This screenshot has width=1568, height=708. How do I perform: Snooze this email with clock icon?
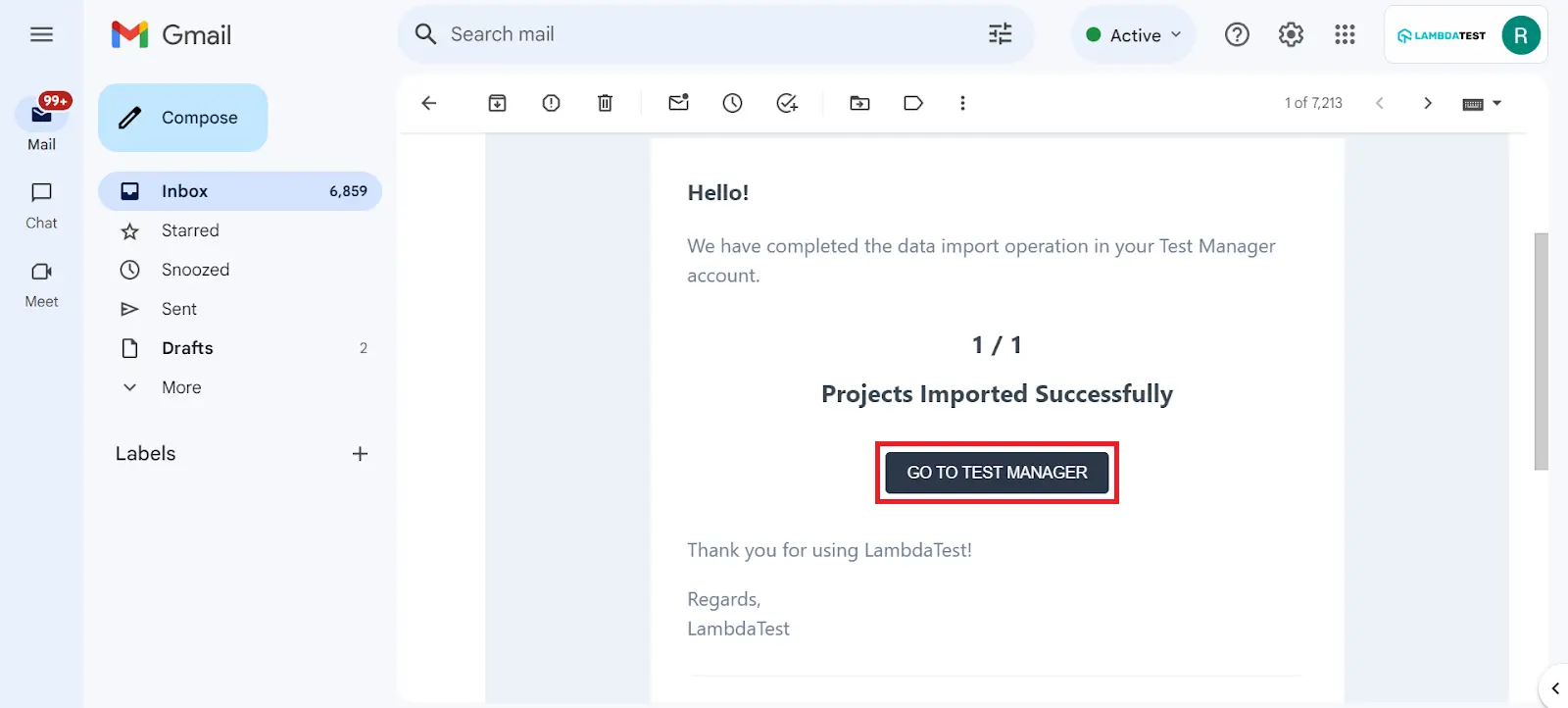(732, 103)
